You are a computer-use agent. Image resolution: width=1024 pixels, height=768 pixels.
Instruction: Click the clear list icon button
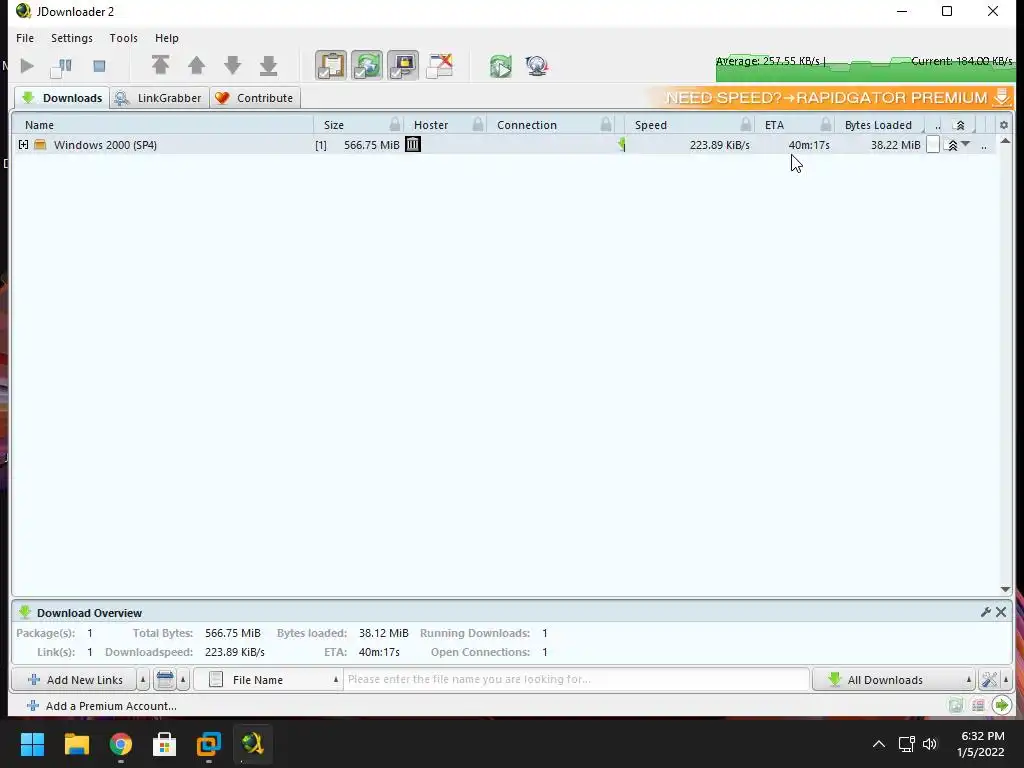click(165, 680)
